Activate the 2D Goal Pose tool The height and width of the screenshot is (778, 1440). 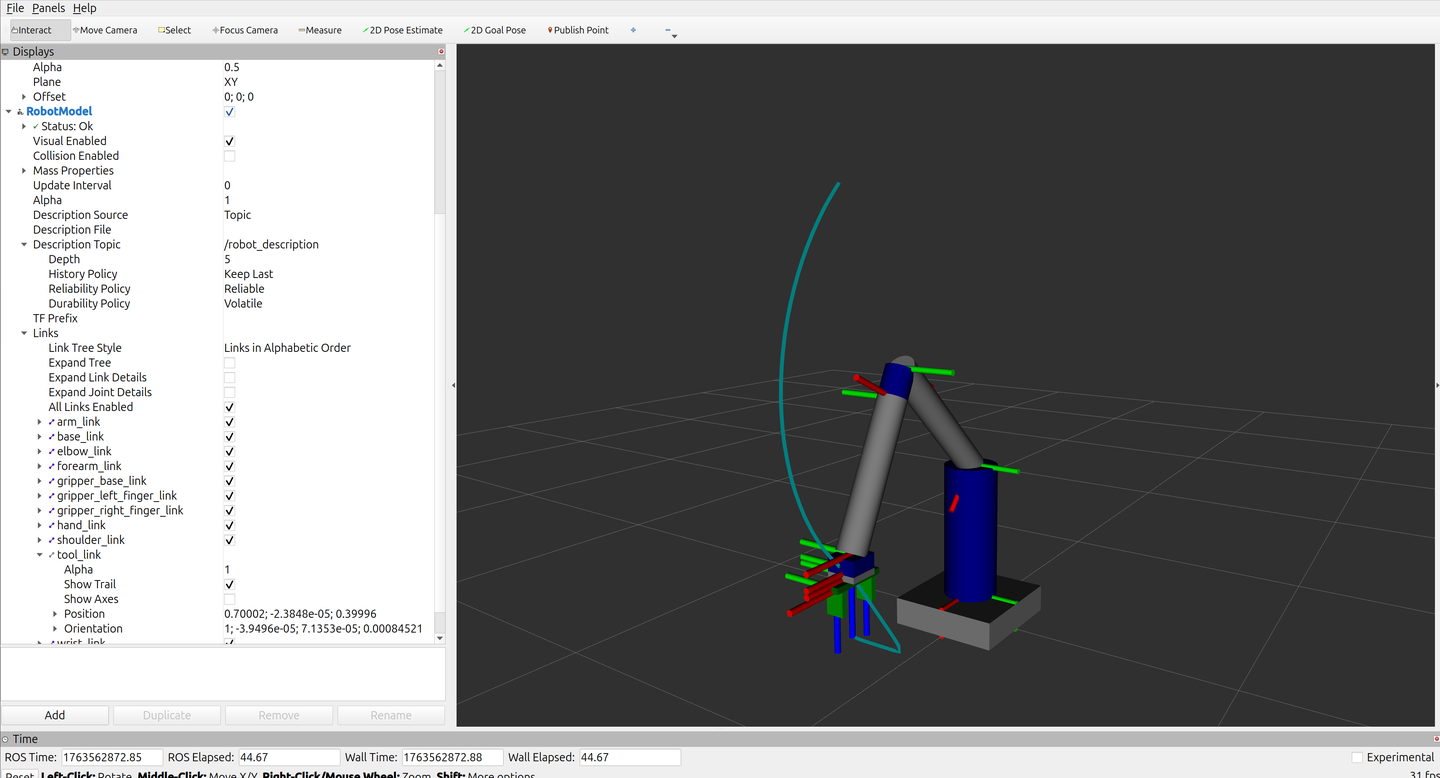coord(495,30)
